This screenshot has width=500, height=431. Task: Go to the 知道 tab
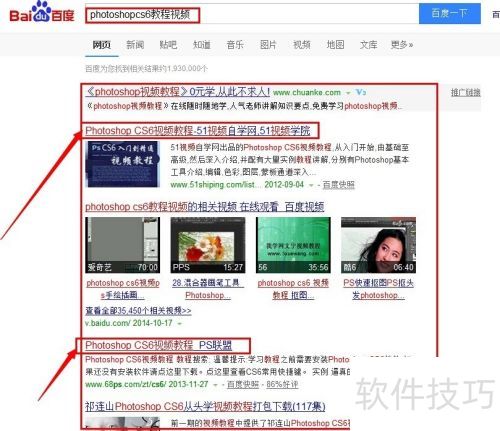(x=202, y=45)
